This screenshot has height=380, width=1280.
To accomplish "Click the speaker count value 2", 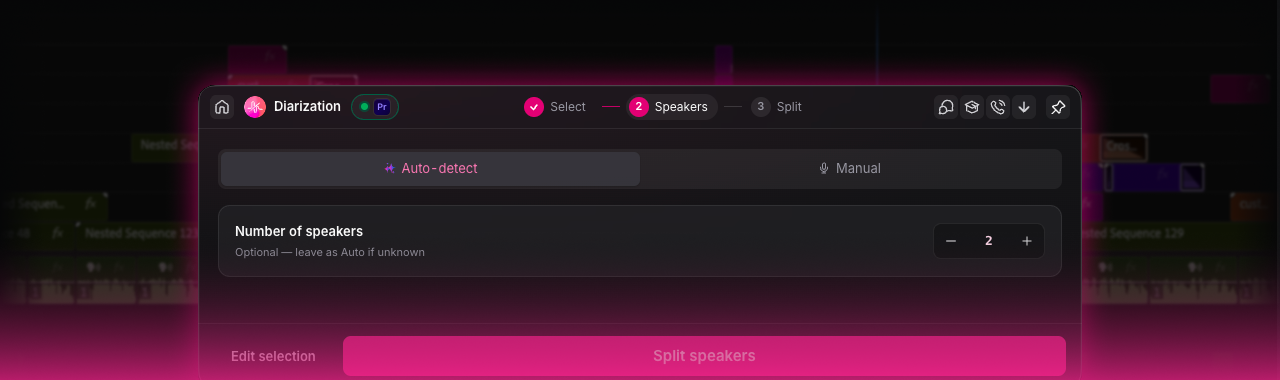I will point(989,241).
